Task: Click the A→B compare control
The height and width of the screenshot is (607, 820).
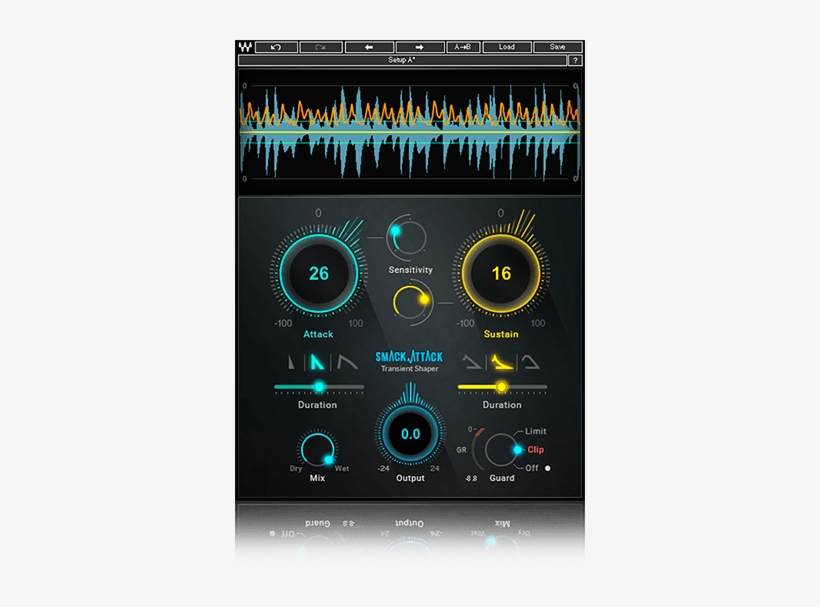Action: pos(462,47)
